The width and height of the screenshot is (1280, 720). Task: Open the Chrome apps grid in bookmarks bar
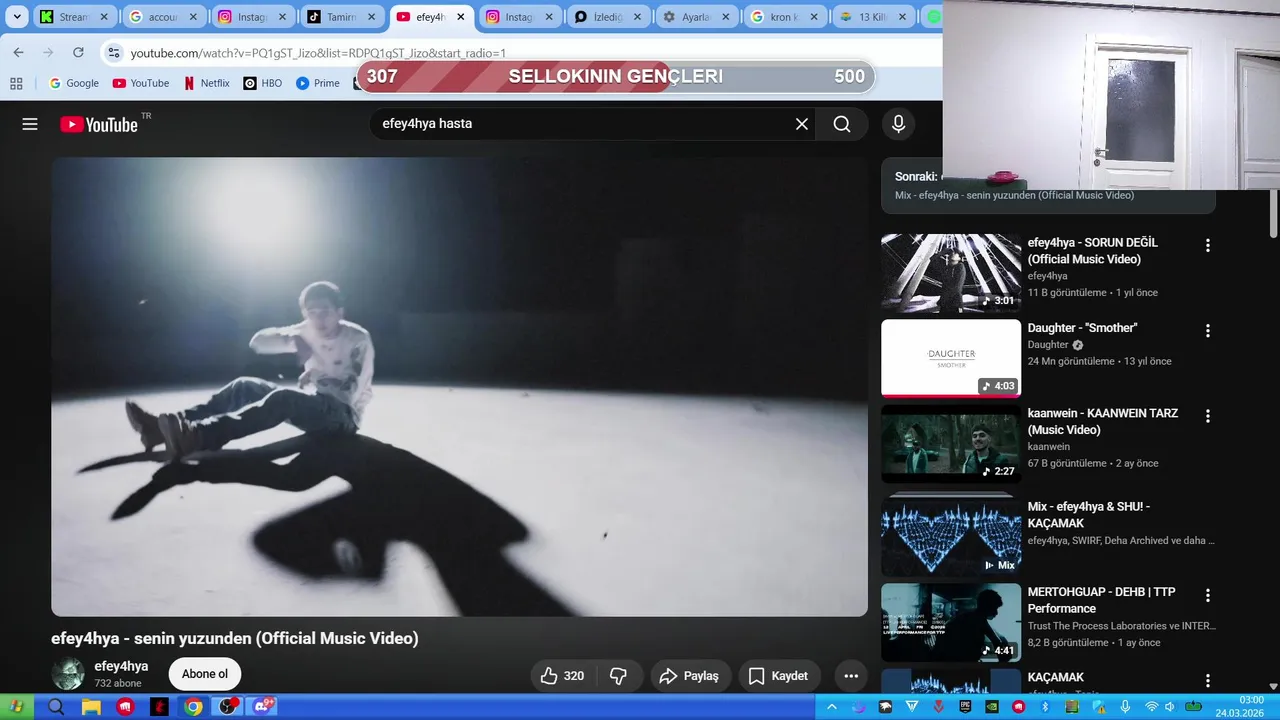(16, 83)
